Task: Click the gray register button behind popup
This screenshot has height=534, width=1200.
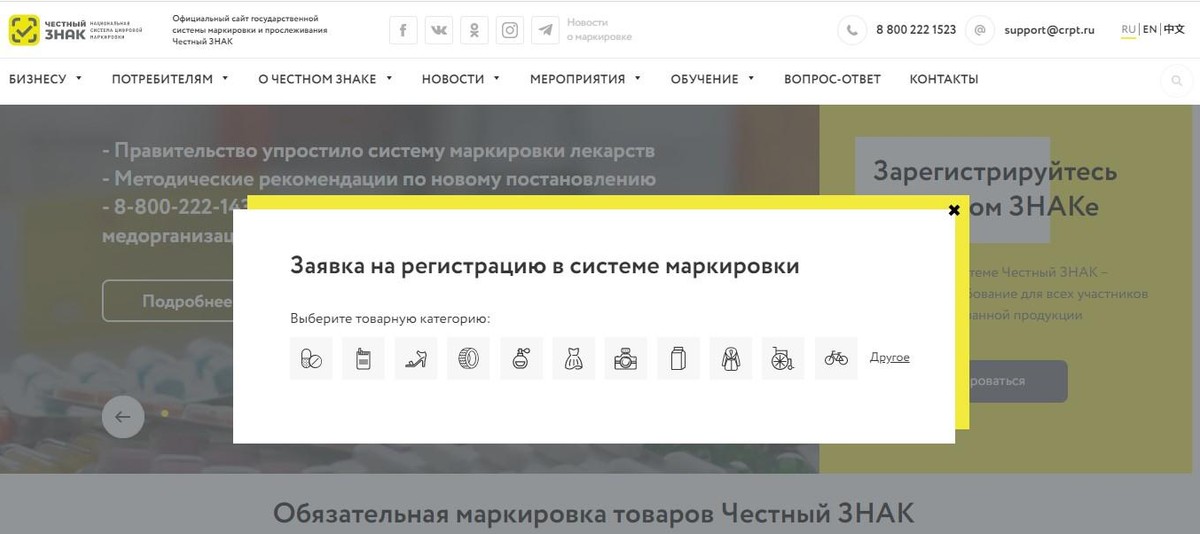Action: point(1011,381)
